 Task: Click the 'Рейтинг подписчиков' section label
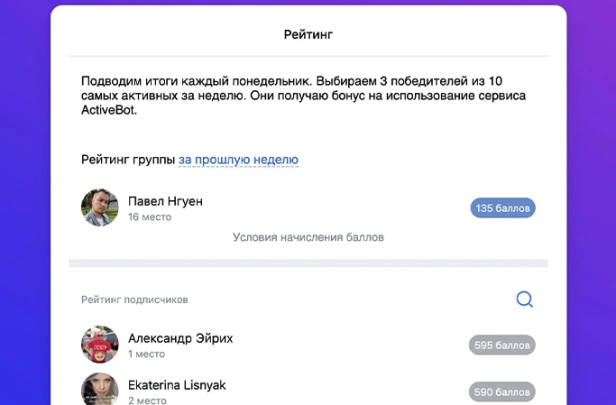[x=135, y=300]
